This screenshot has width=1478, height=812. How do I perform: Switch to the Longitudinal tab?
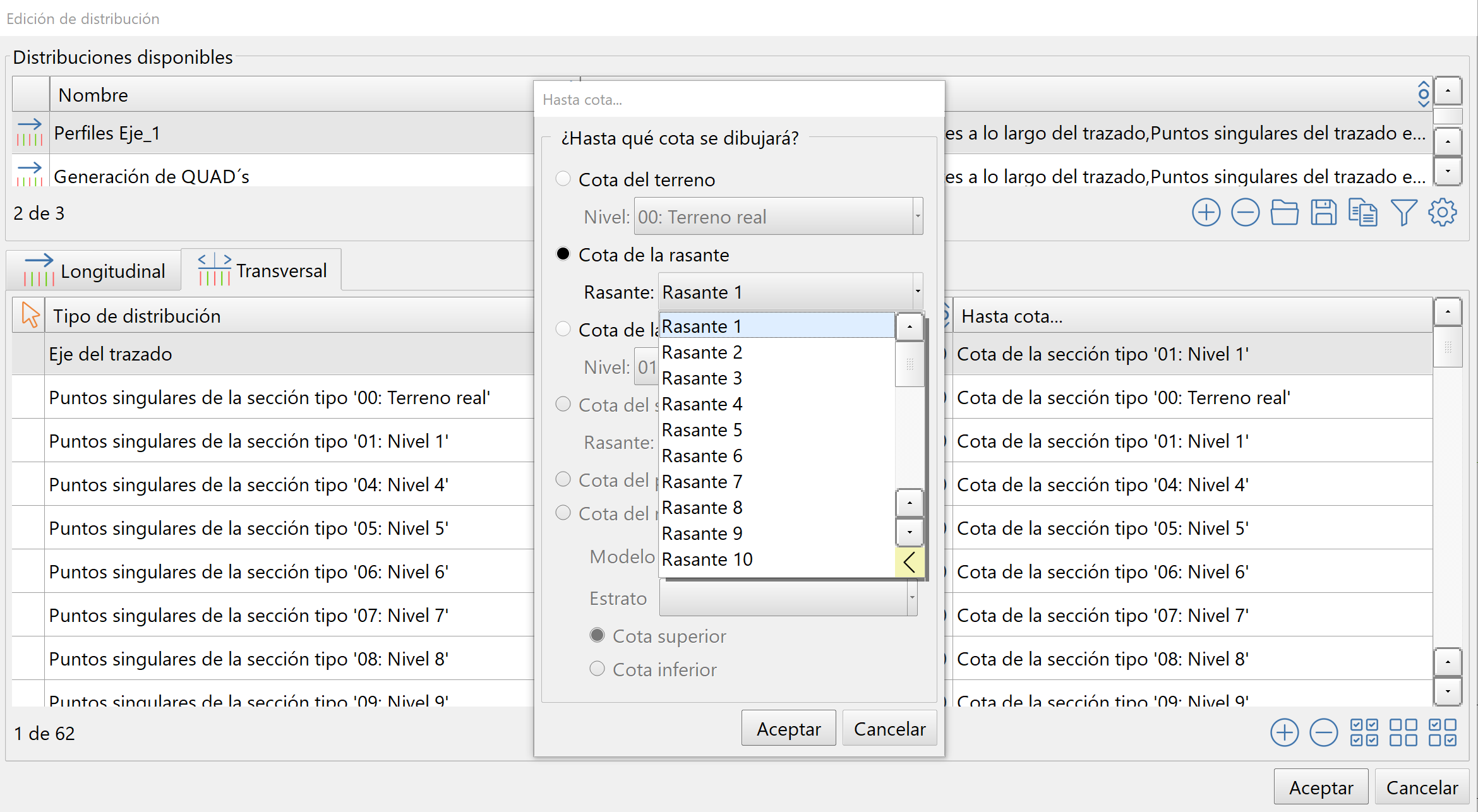coord(93,270)
